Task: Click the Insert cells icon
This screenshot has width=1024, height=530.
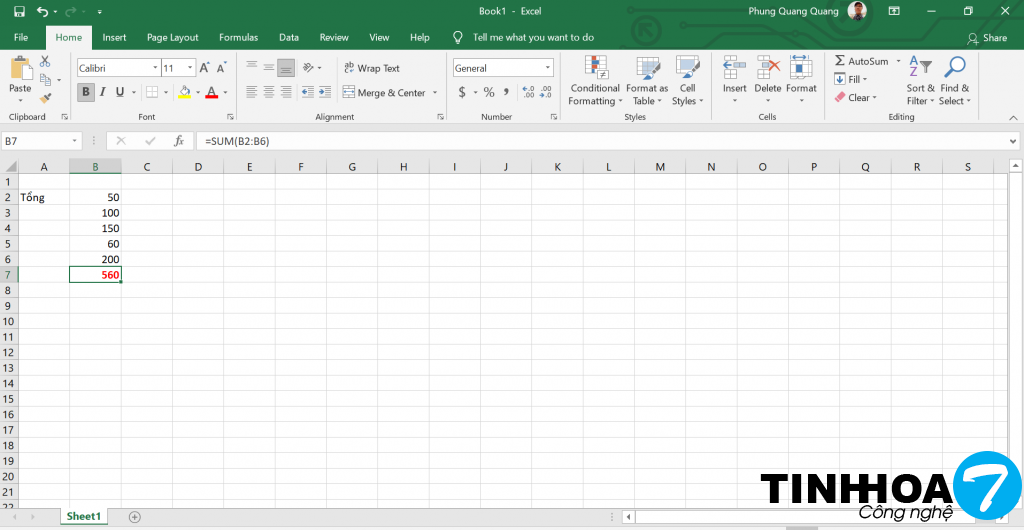Action: pyautogui.click(x=735, y=68)
